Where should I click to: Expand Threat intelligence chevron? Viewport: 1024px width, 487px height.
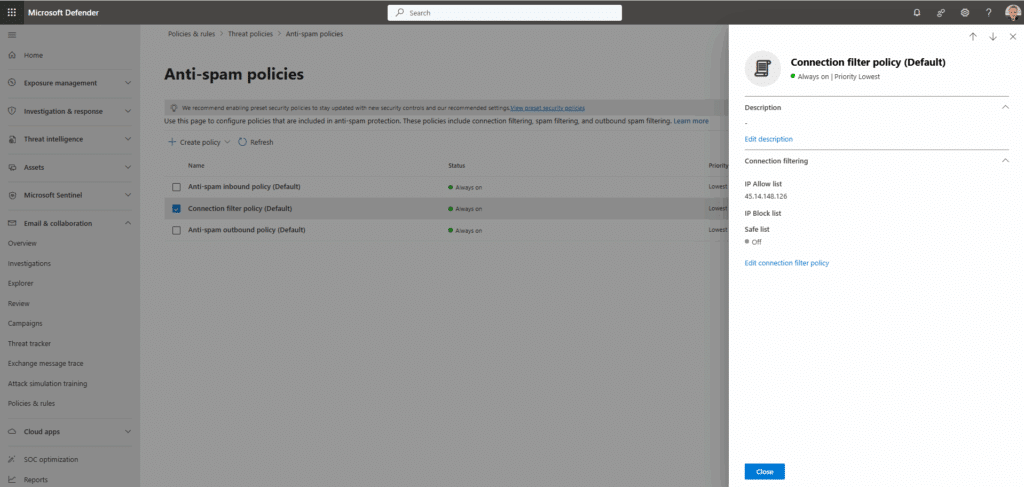[x=128, y=139]
